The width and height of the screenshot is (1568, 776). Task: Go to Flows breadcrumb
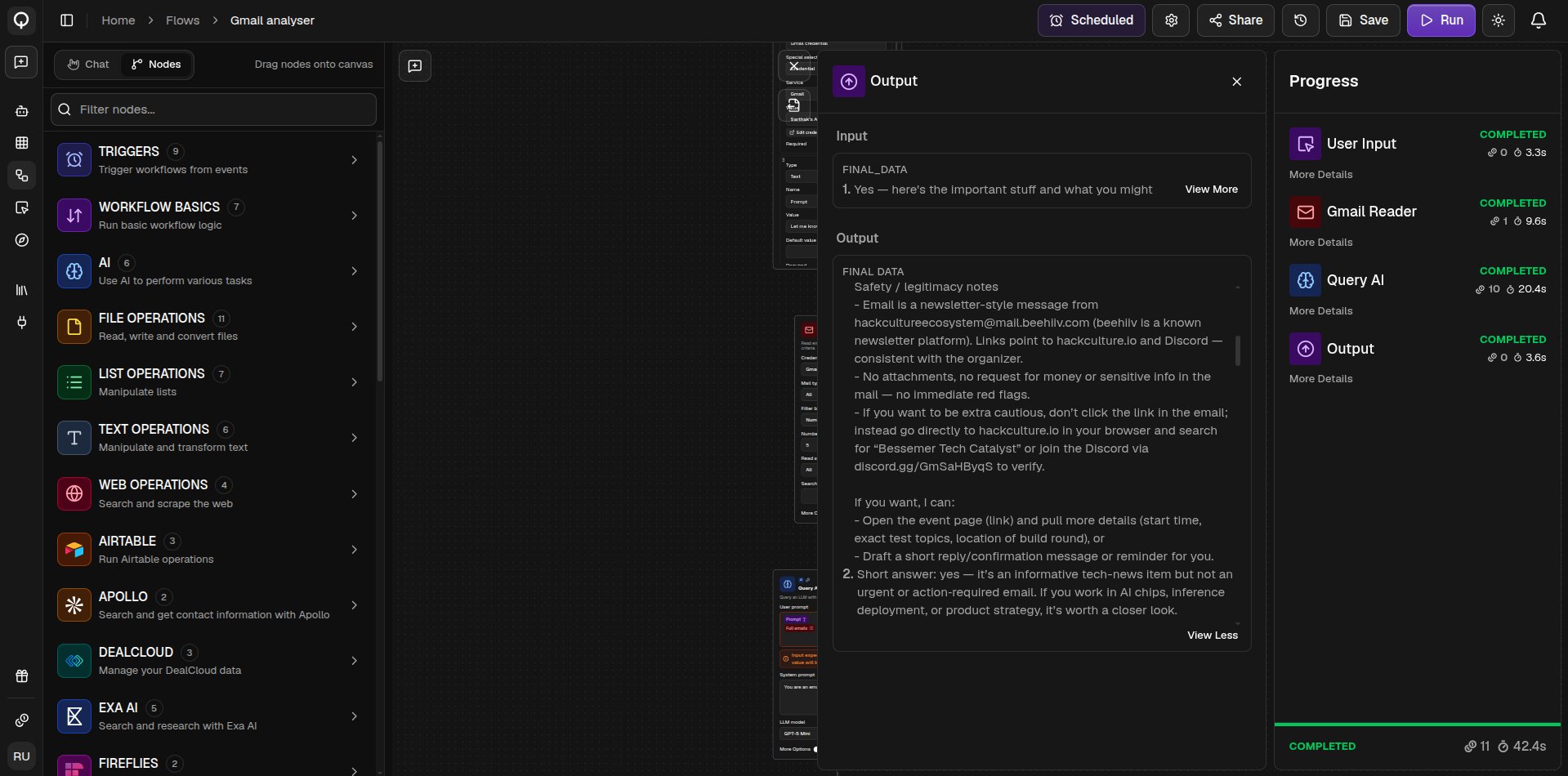click(182, 20)
